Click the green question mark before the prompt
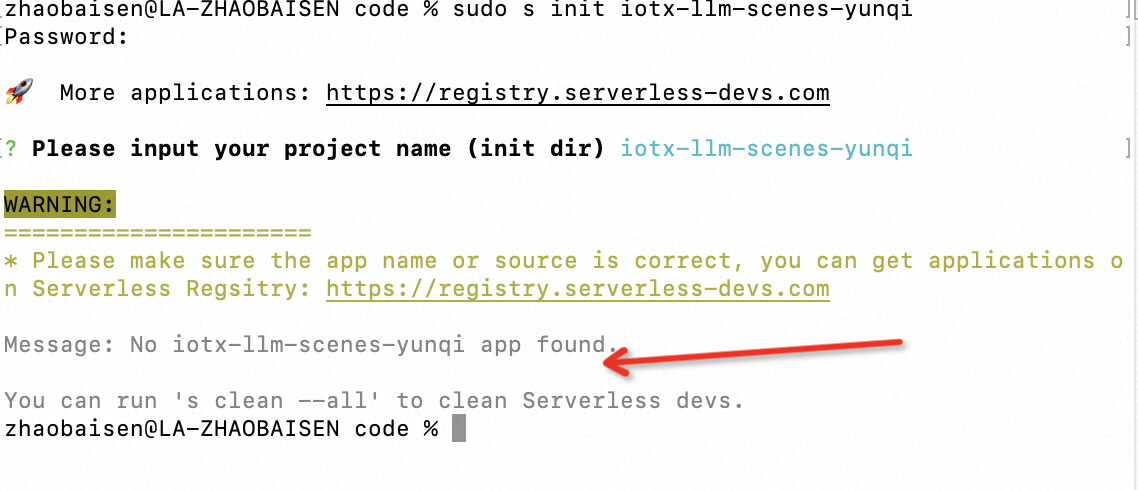The image size is (1138, 490). (11, 149)
